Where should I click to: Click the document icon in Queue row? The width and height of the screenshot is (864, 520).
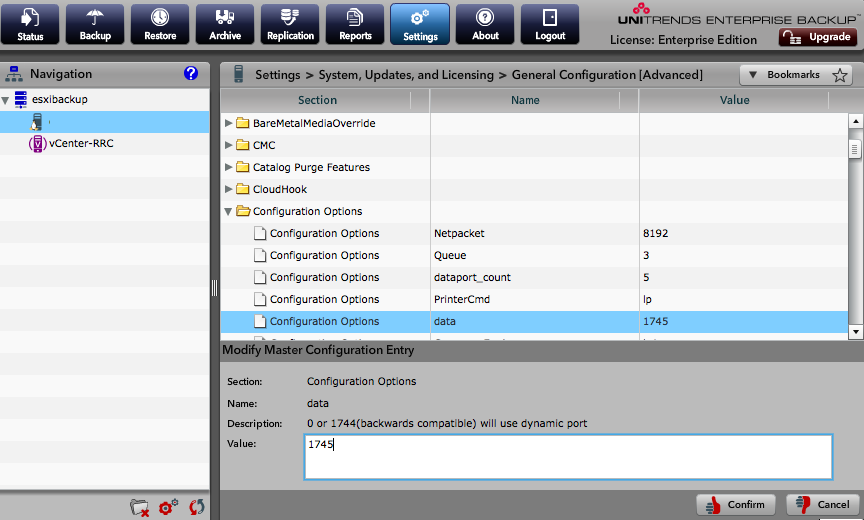click(x=260, y=256)
